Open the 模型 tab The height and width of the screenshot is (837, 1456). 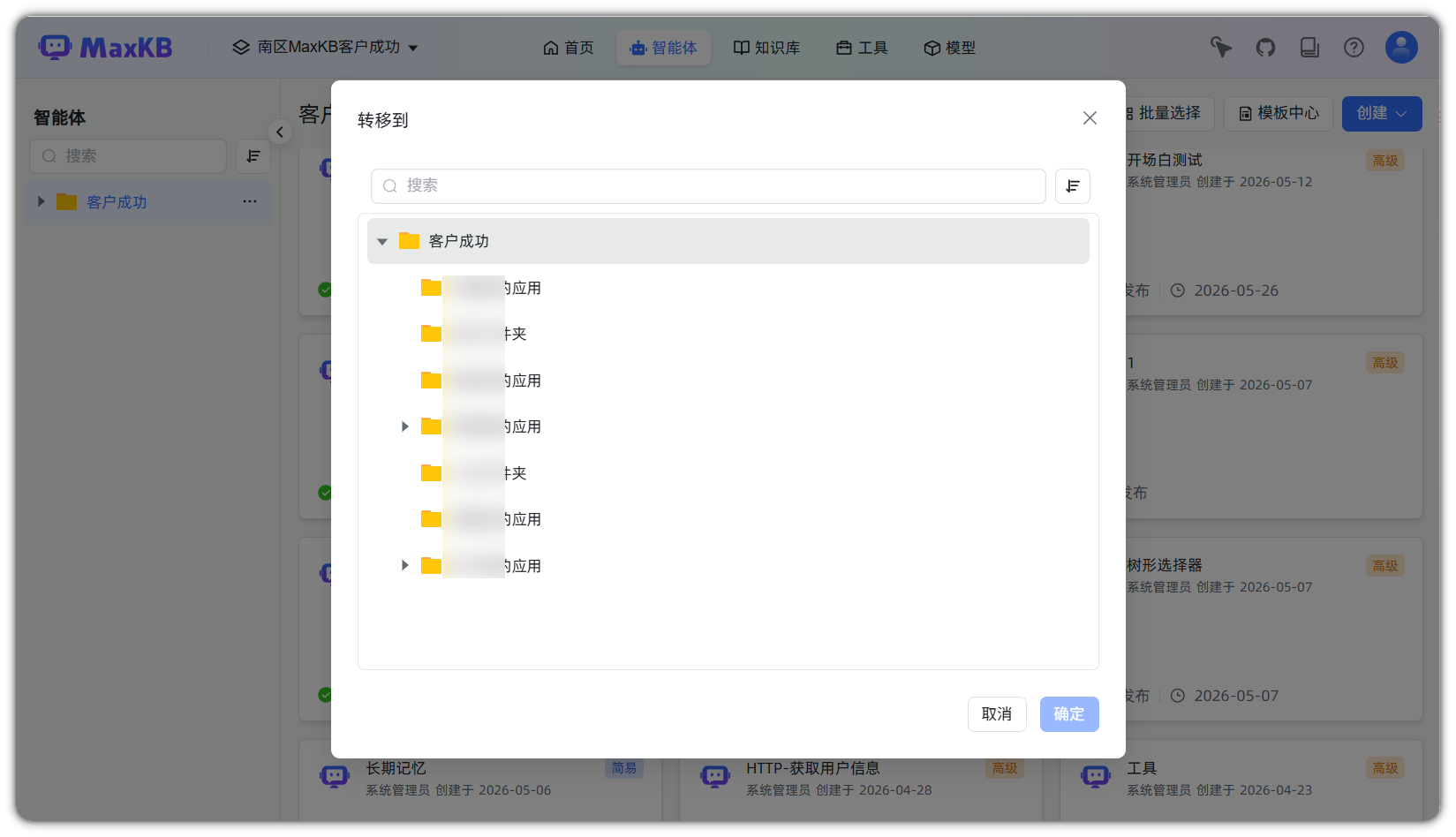(x=949, y=48)
